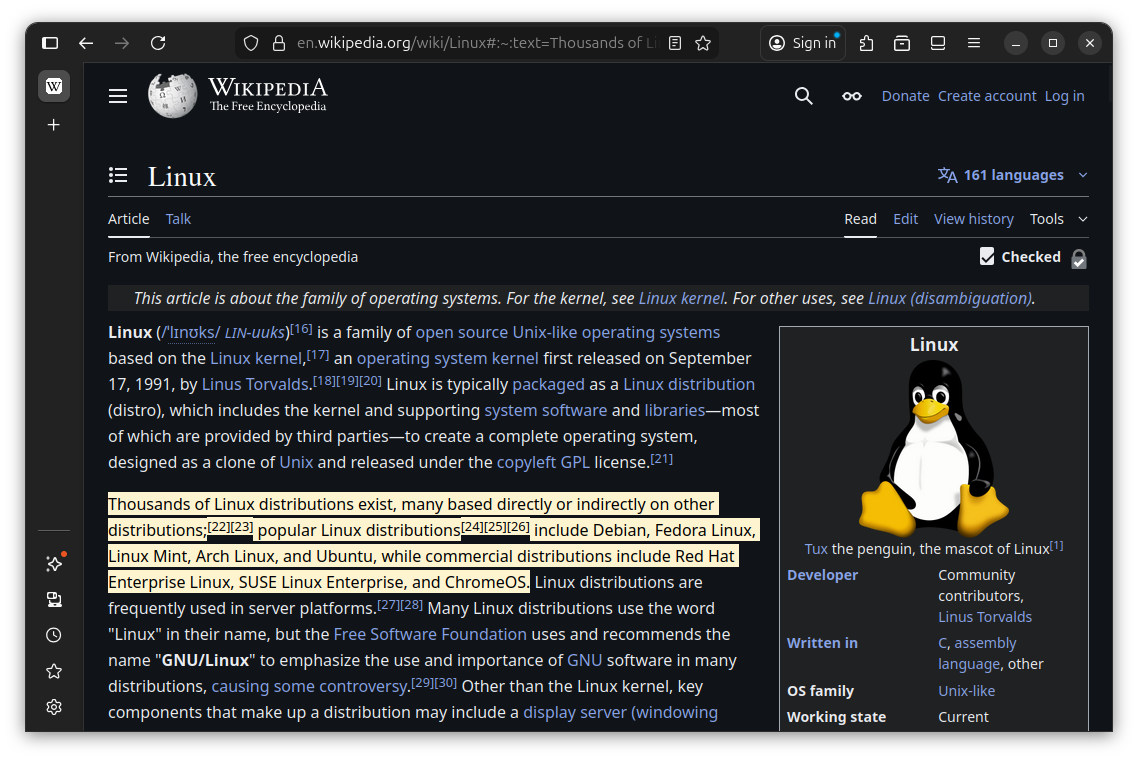
Task: Open the AI chatbot sparkle icon in sidebar
Action: (53, 563)
